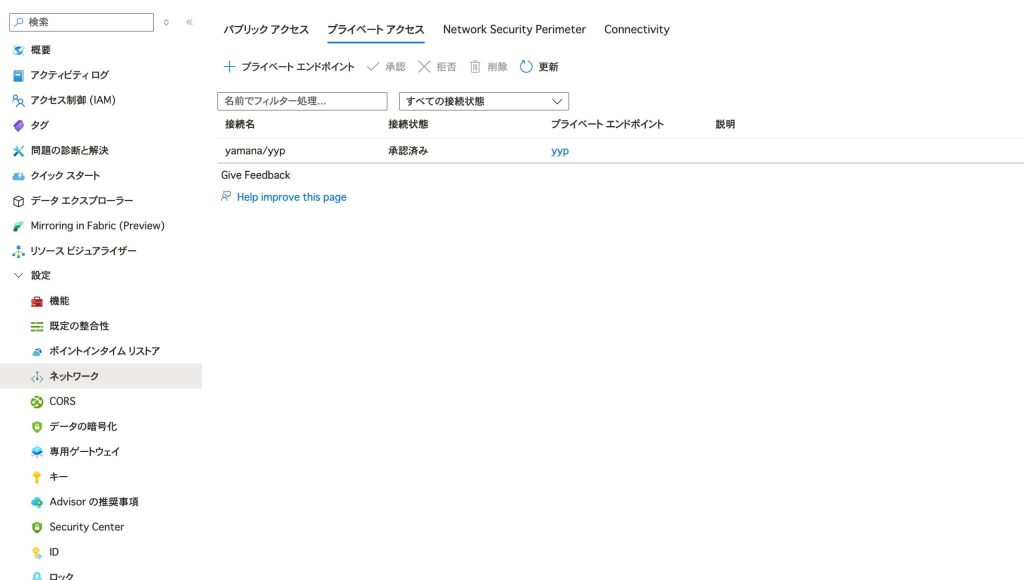1024x580 pixels.
Task: Click the キー yellow key icon
Action: (x=37, y=477)
